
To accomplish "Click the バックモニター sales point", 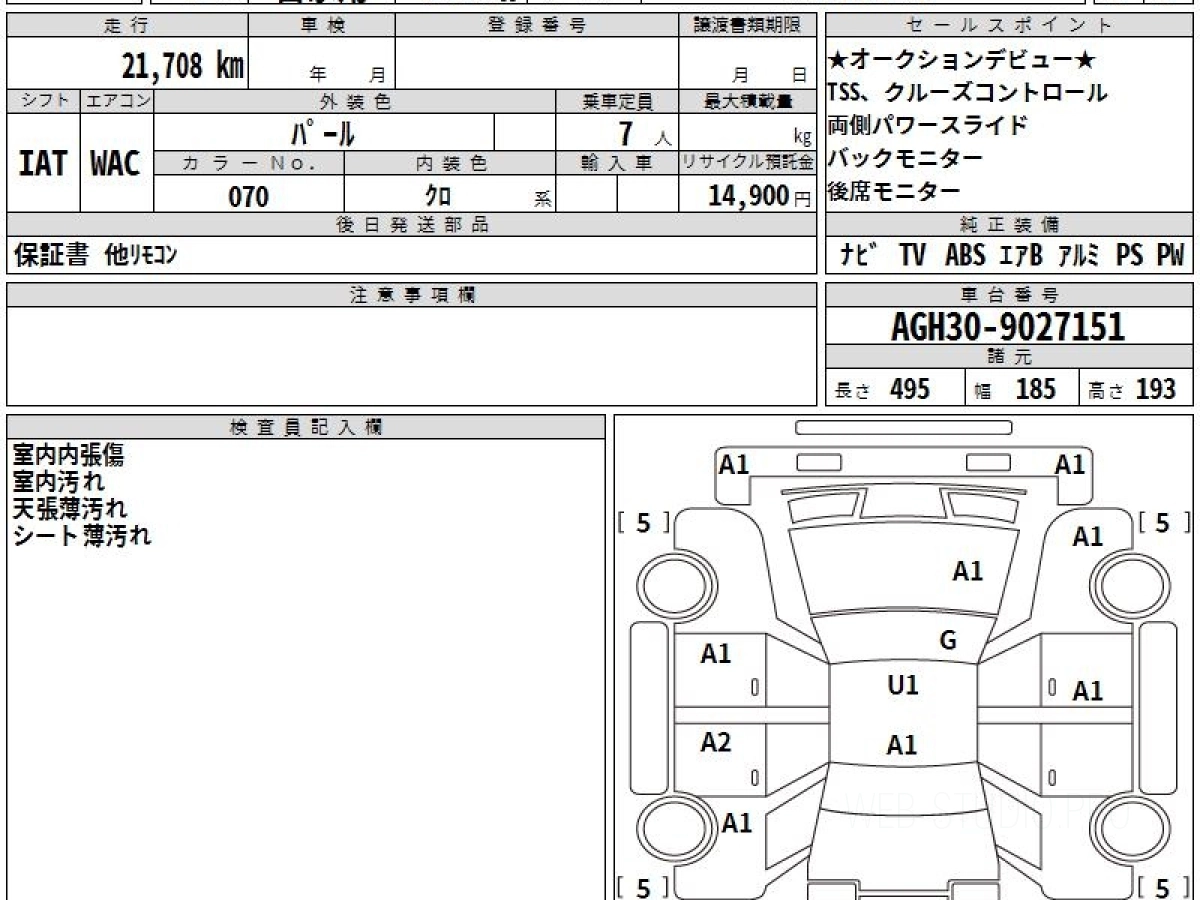I will (905, 158).
